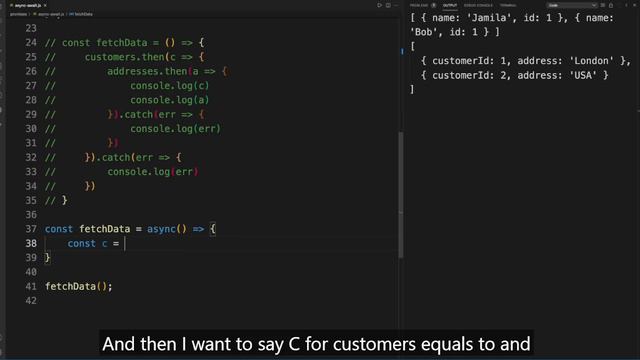Image resolution: width=640 pixels, height=360 pixels.
Task: Click 'Bob' in the output panel
Action: point(424,32)
